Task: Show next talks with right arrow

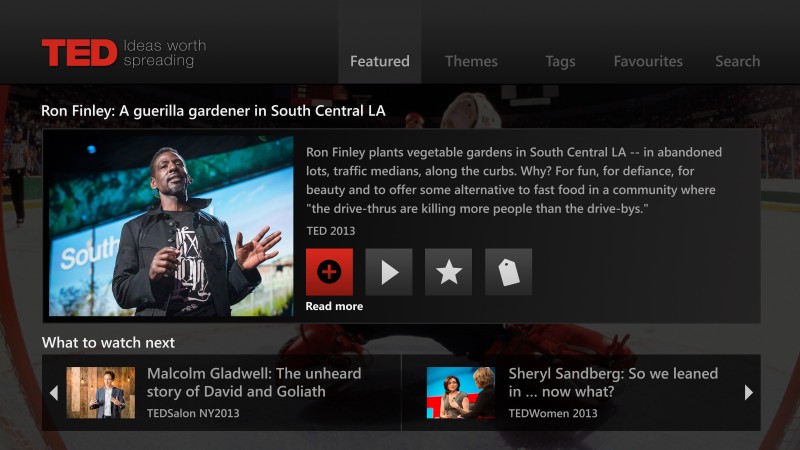Action: tap(748, 392)
